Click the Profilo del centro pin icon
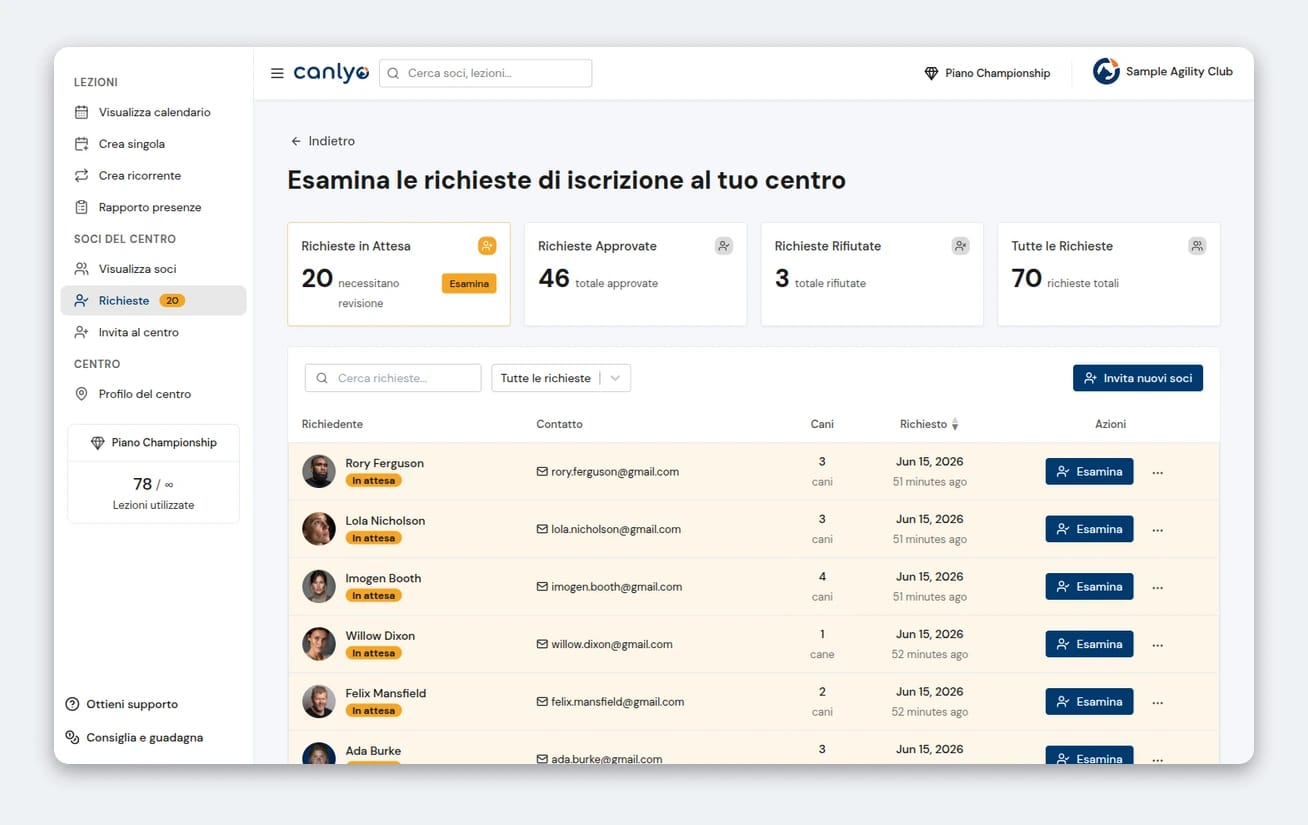1308x825 pixels. click(x=82, y=394)
